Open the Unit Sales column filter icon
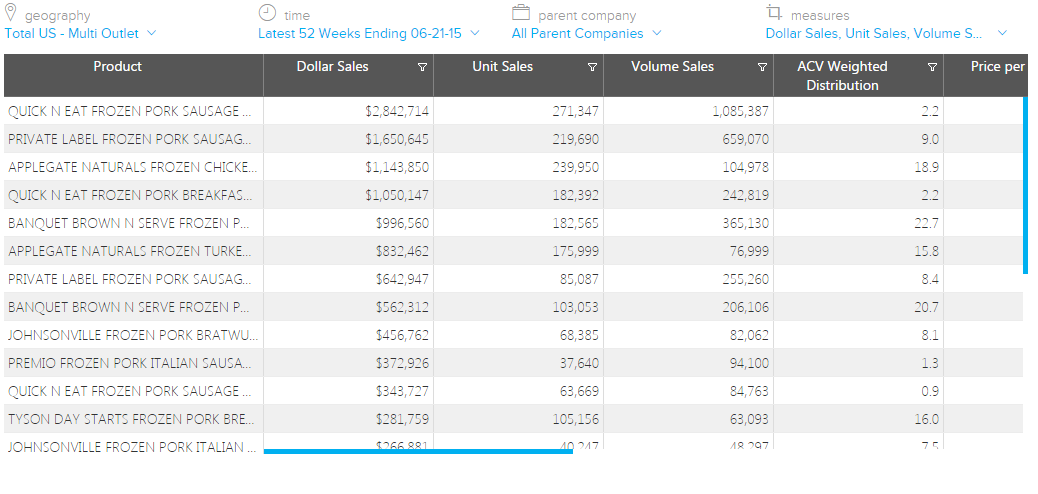 pyautogui.click(x=592, y=68)
